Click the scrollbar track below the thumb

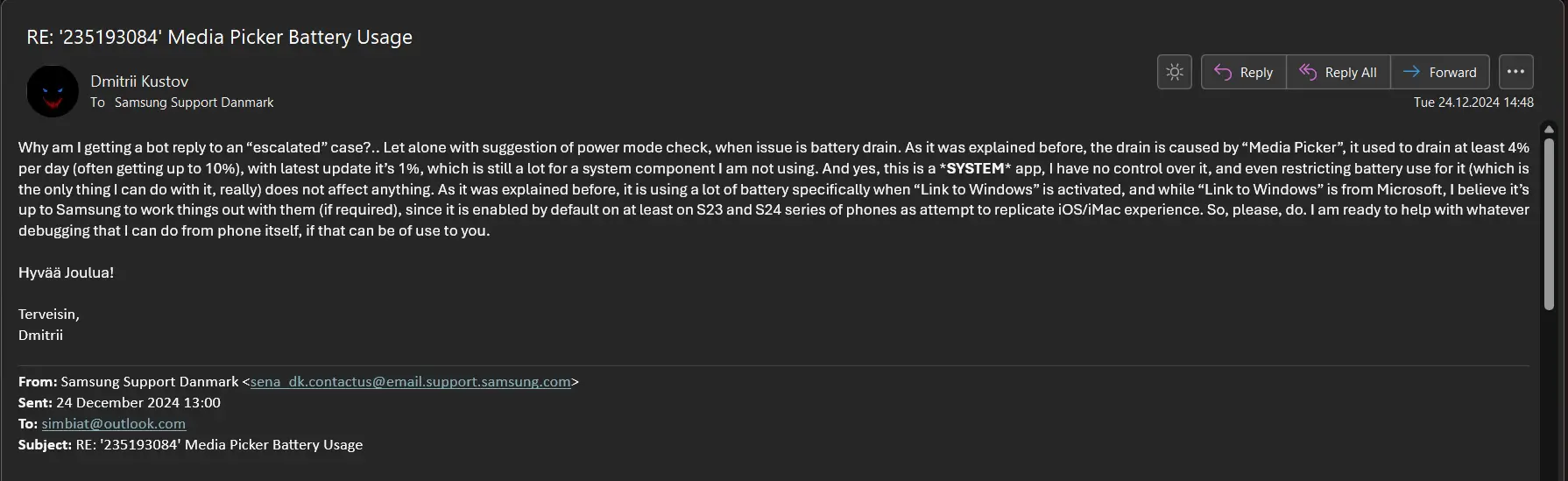pos(1549,394)
